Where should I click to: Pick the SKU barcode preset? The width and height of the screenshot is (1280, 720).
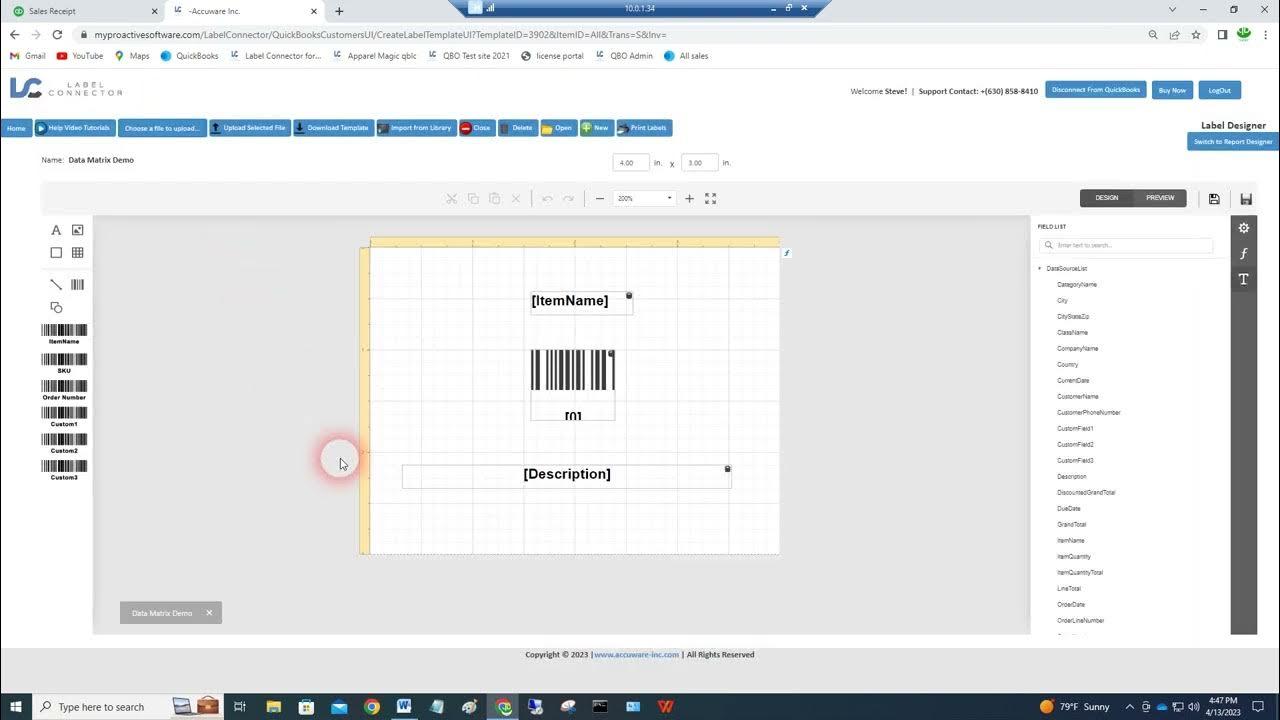(x=64, y=363)
